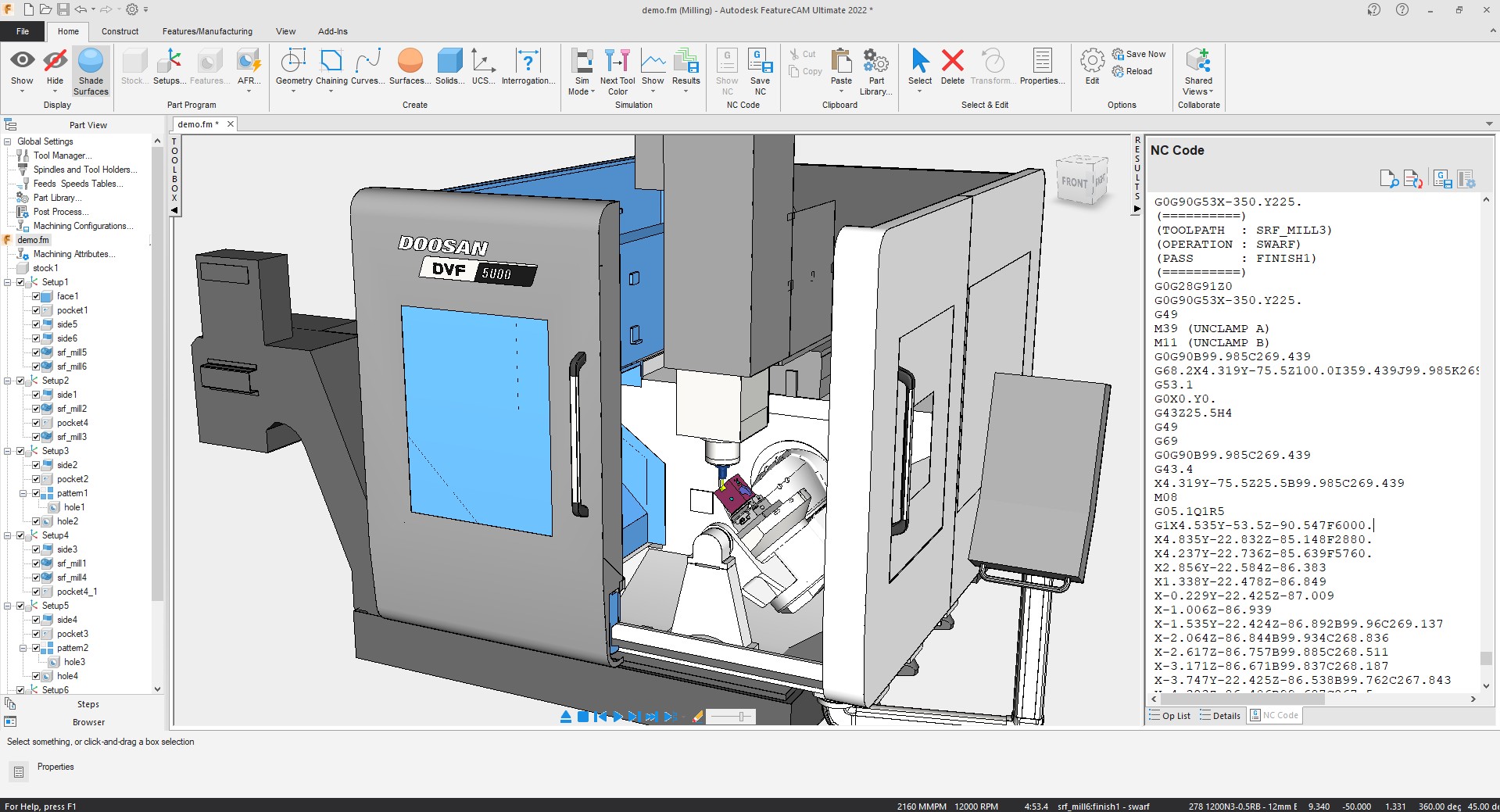Toggle checkbox for srf_mill5 feature
This screenshot has height=812, width=1500.
[36, 352]
